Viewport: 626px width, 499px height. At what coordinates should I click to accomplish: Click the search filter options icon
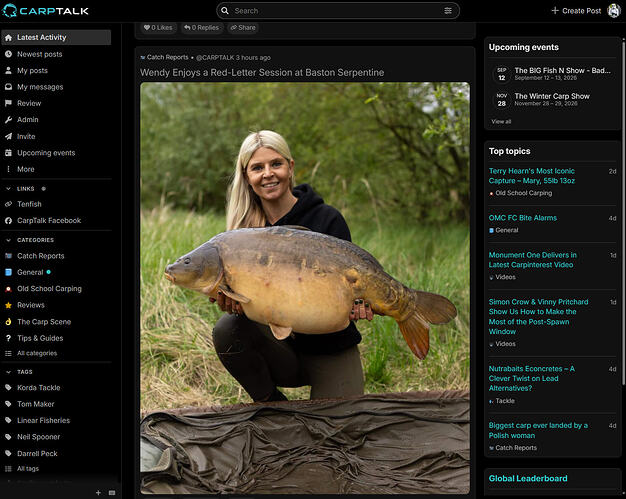click(x=448, y=11)
